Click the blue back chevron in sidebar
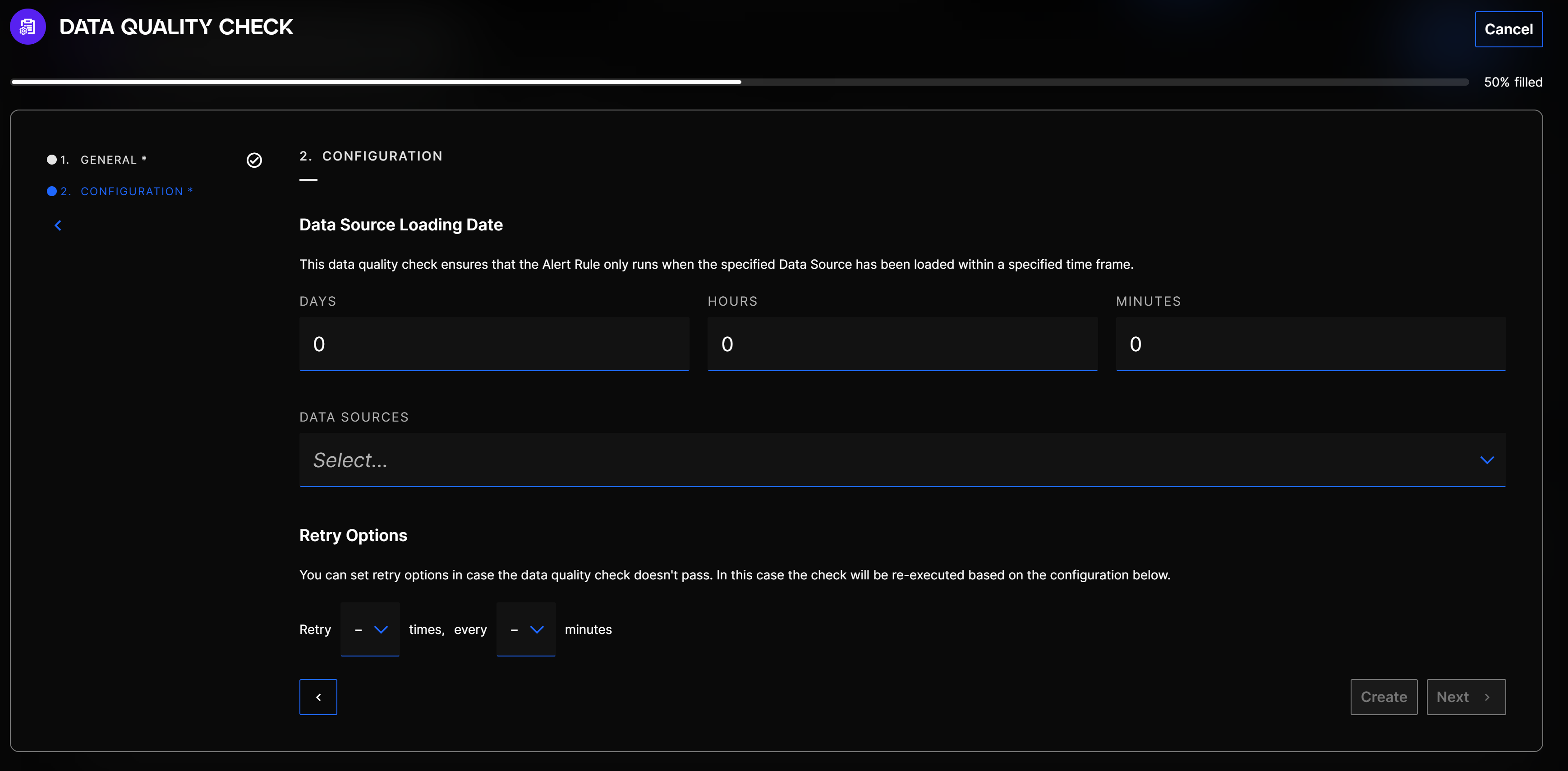The height and width of the screenshot is (771, 1568). (58, 226)
